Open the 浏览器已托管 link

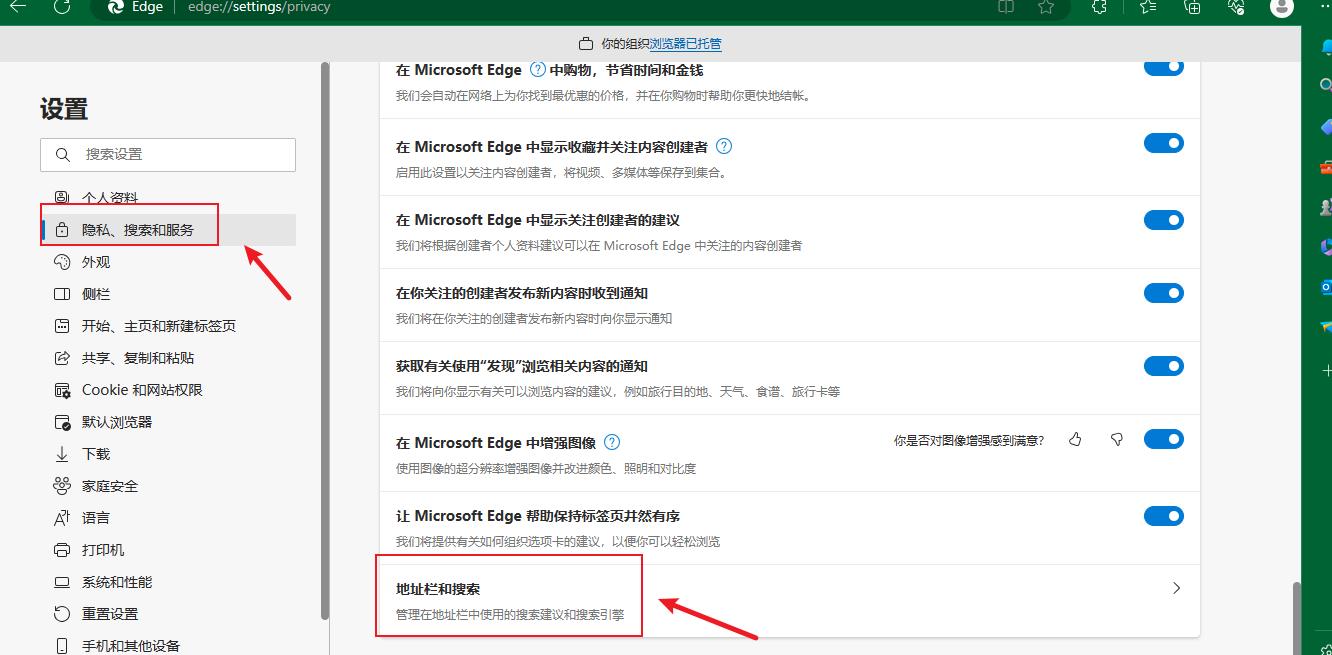tap(686, 43)
